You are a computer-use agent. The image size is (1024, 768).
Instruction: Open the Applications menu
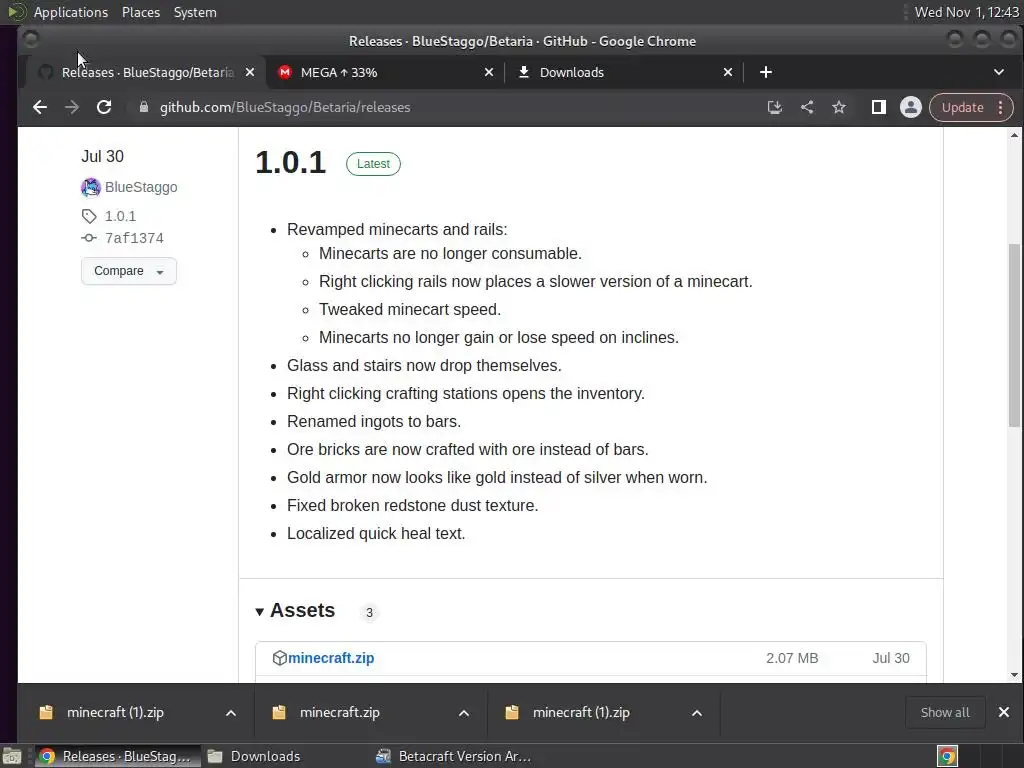71,12
